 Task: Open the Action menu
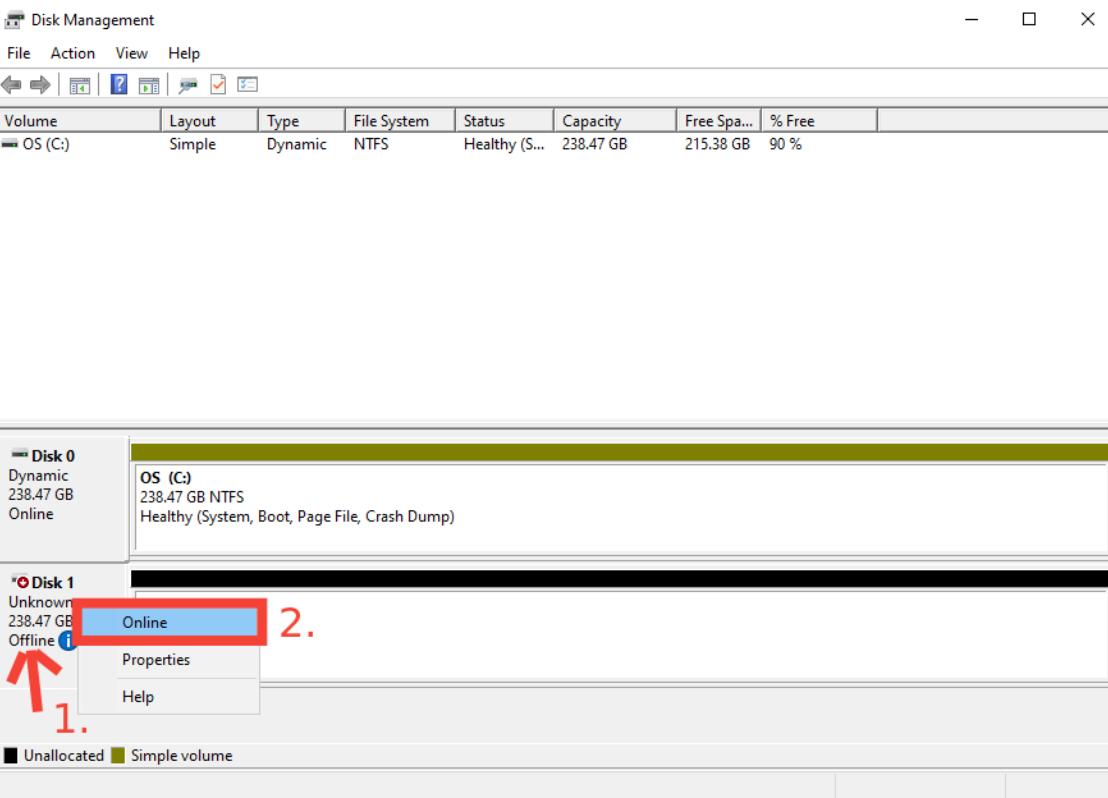(73, 53)
